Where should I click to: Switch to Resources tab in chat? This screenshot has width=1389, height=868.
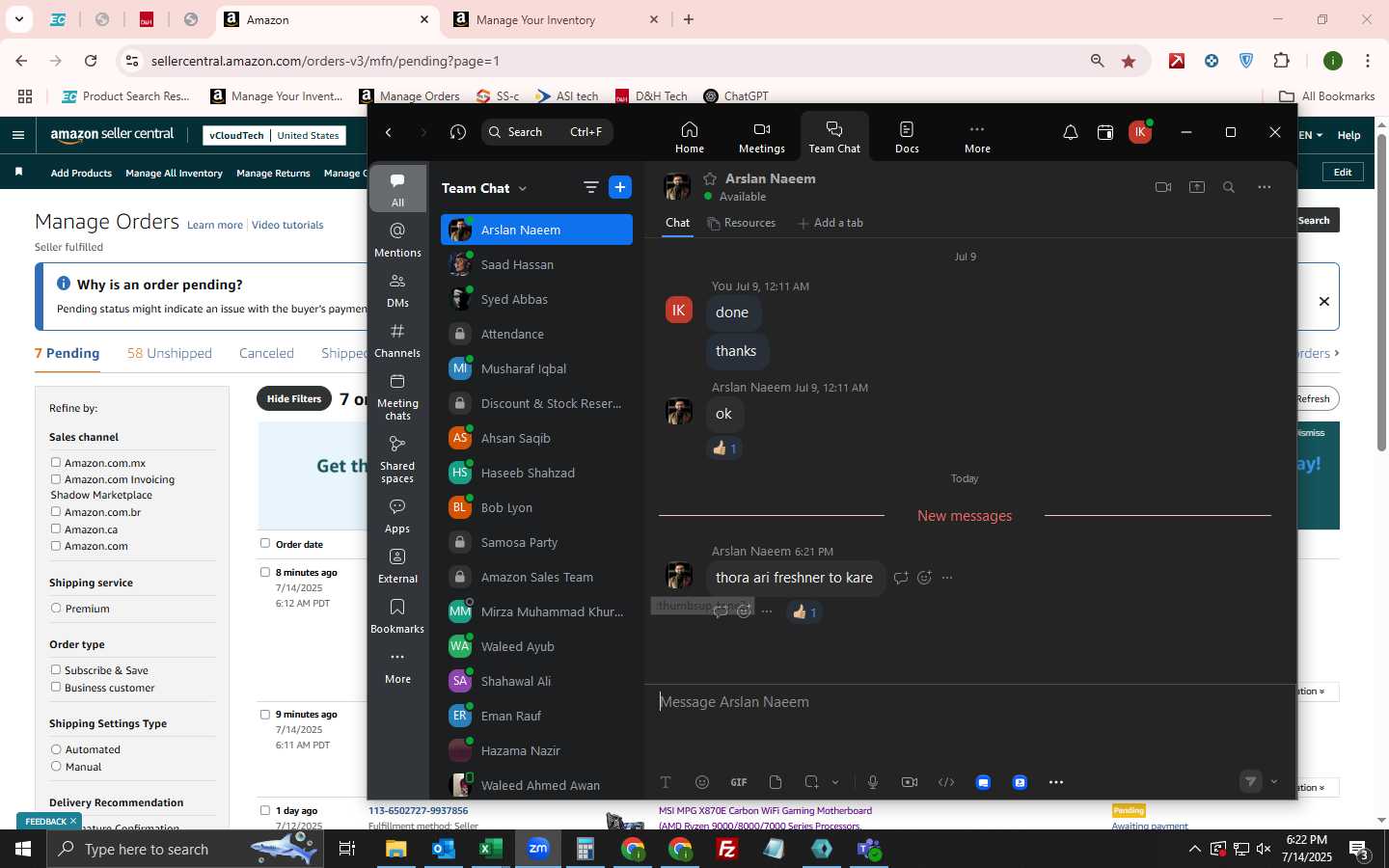point(741,223)
